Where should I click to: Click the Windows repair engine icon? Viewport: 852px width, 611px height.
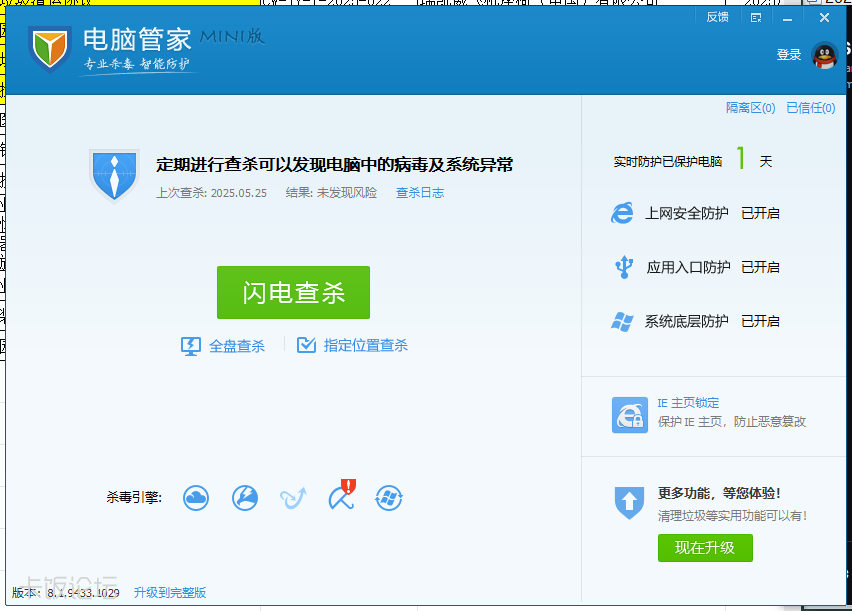coord(389,498)
